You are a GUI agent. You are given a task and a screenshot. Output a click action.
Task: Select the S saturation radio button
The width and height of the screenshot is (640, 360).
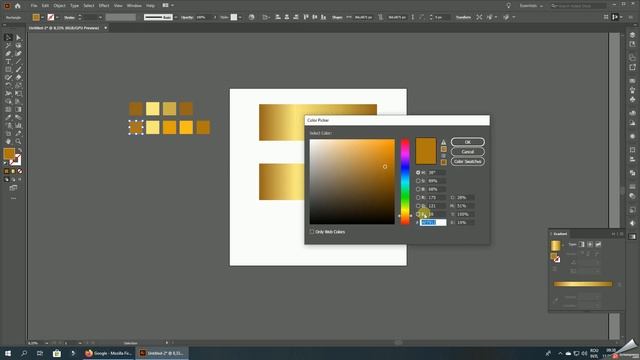coord(418,181)
